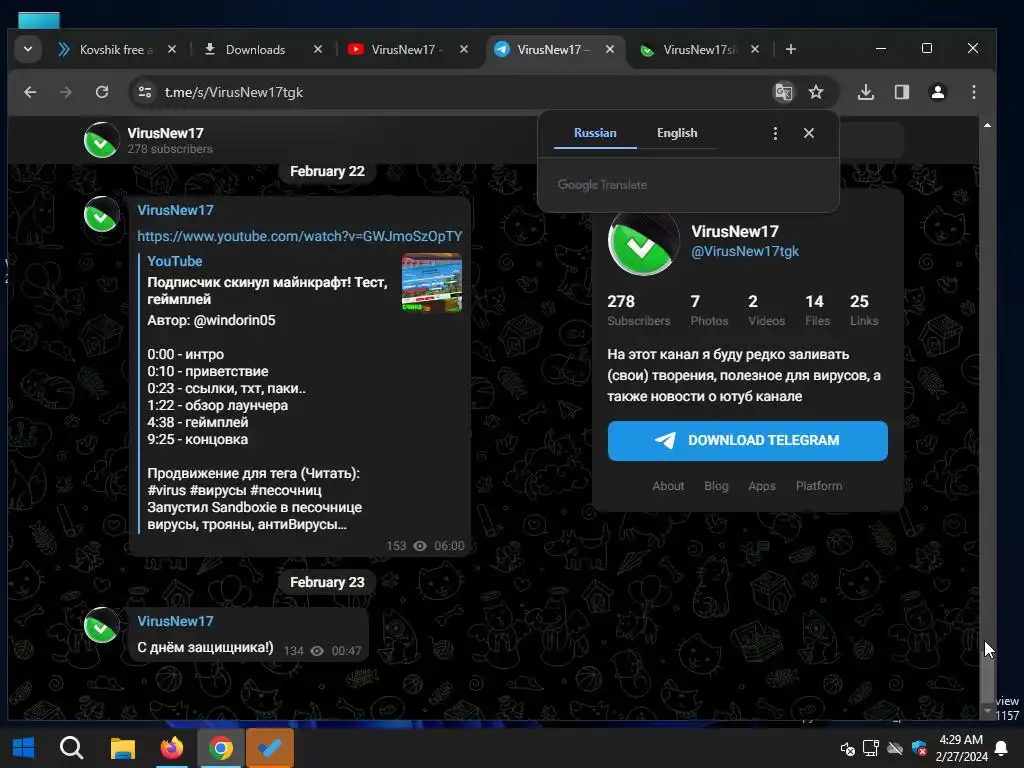The image size is (1024, 768).
Task: Open Chrome from the taskbar
Action: pyautogui.click(x=221, y=748)
